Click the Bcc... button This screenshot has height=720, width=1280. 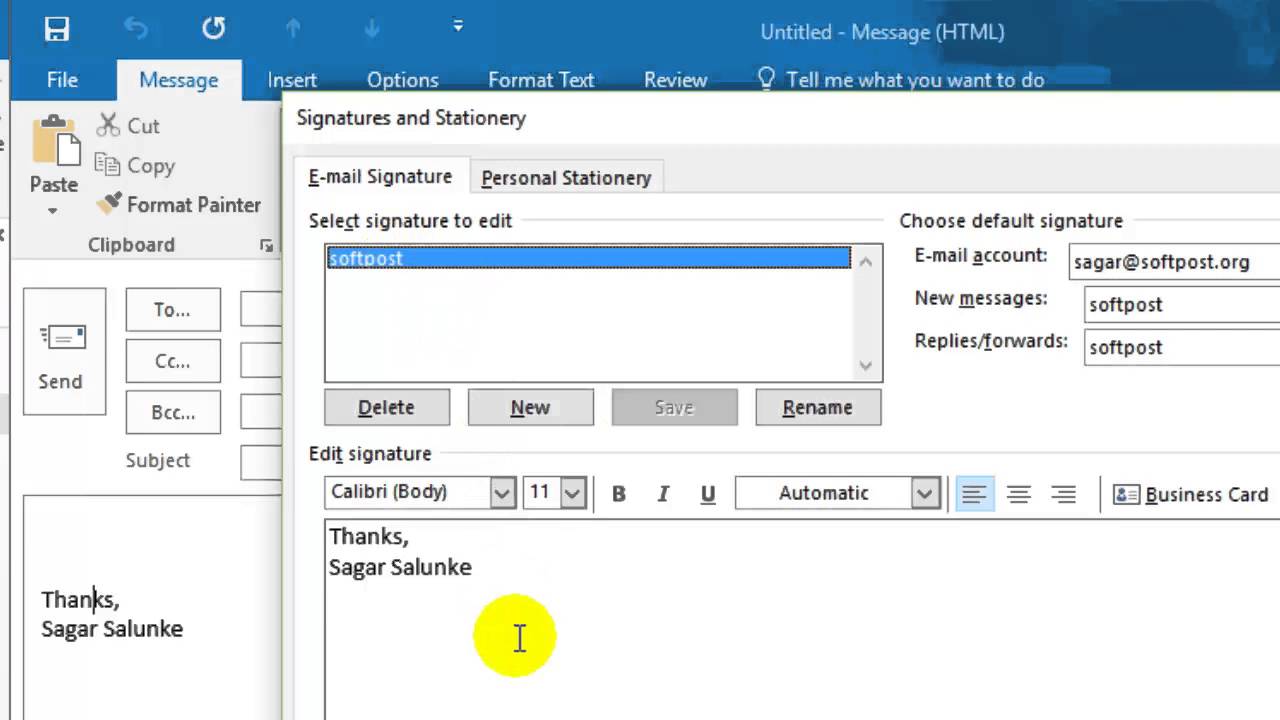pyautogui.click(x=173, y=412)
